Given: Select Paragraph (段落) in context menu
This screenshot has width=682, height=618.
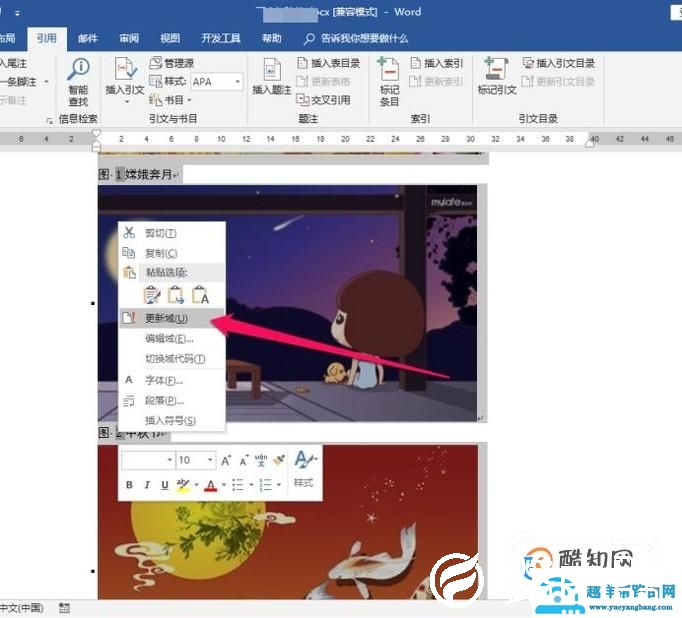Looking at the screenshot, I should 172,401.
